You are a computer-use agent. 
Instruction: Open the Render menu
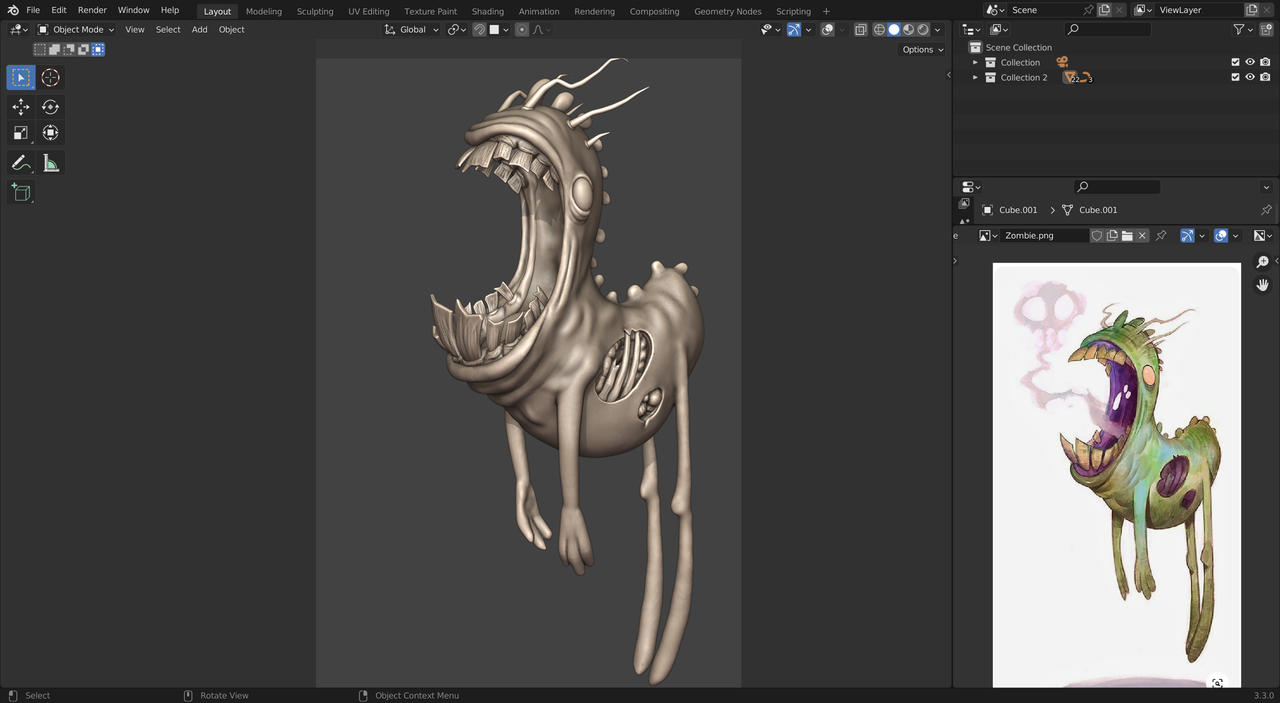92,10
